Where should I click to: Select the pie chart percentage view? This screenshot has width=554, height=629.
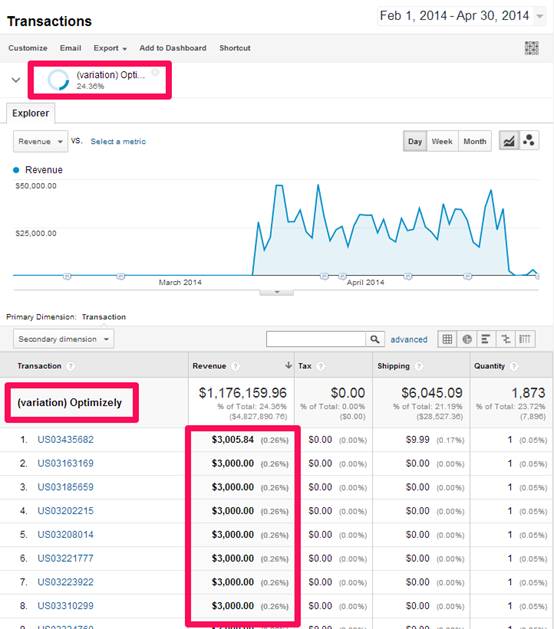(467, 339)
